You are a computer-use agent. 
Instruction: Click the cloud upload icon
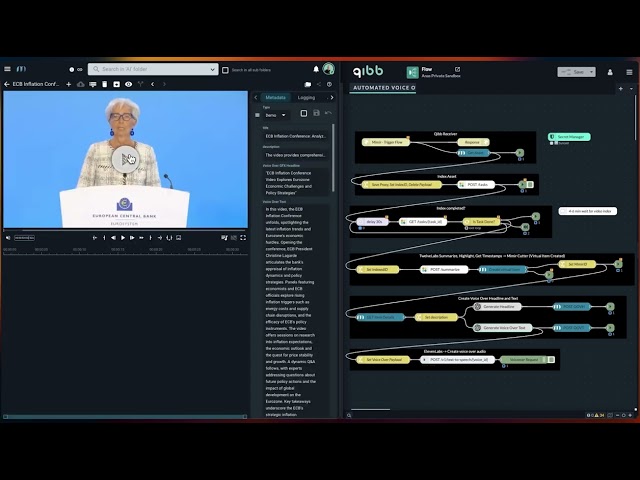pos(81,84)
